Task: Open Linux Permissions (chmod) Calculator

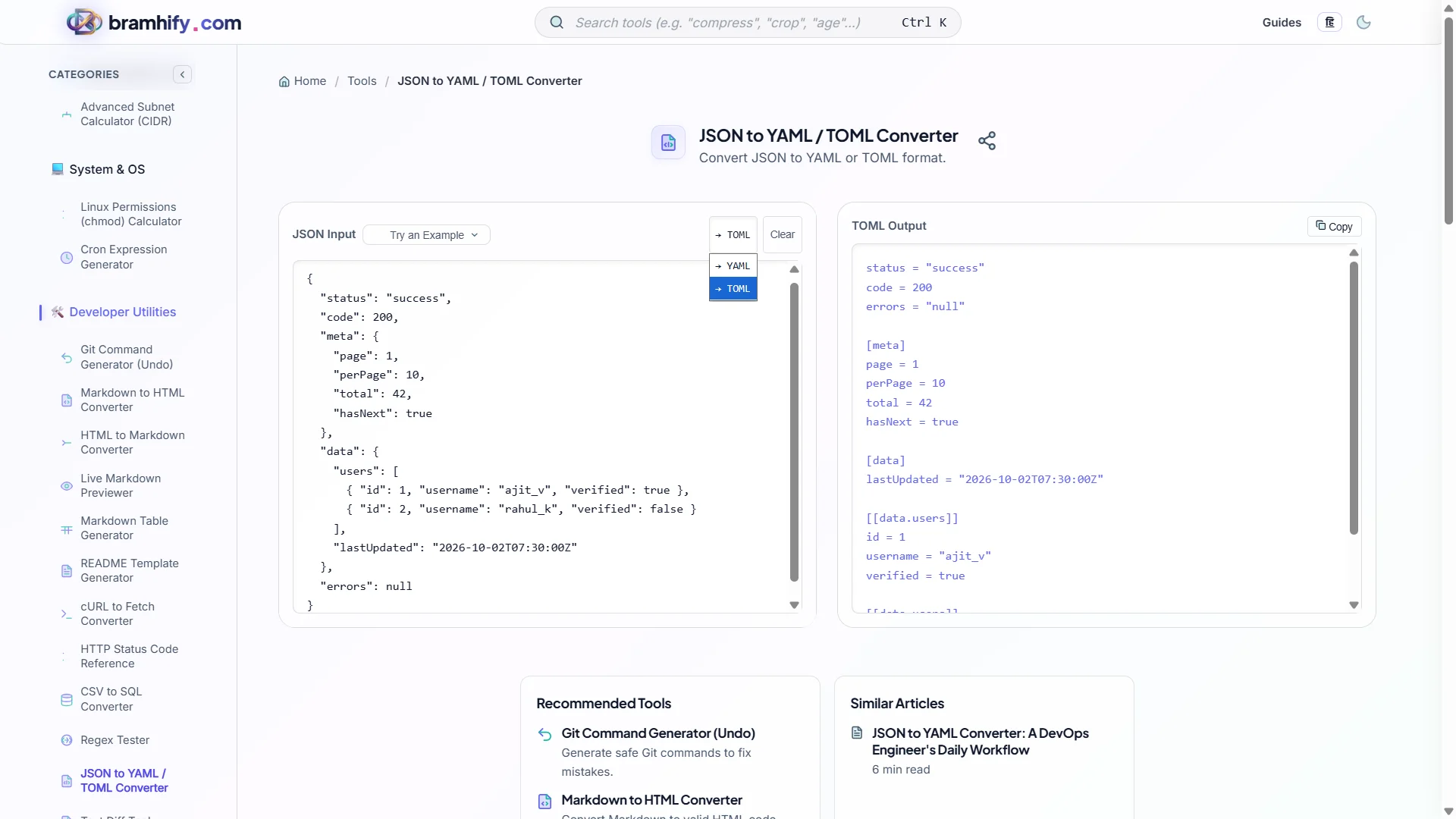Action: (131, 215)
